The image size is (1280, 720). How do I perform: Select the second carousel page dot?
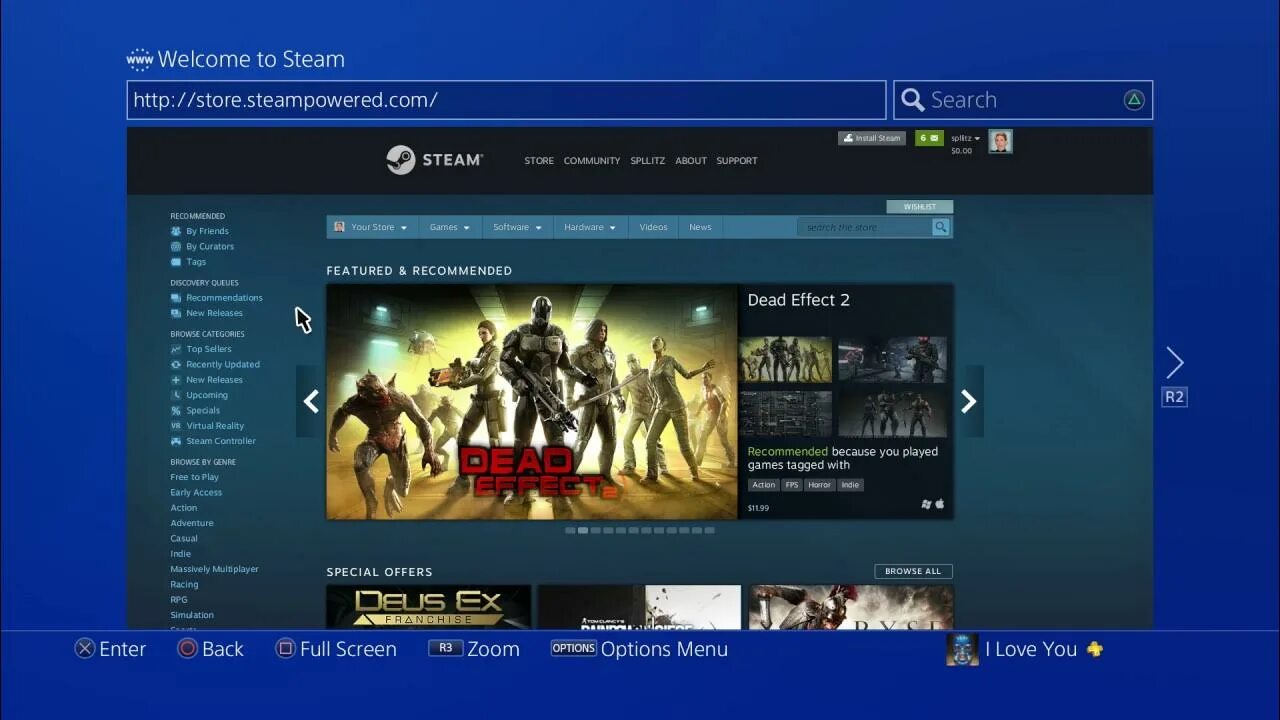click(x=583, y=530)
